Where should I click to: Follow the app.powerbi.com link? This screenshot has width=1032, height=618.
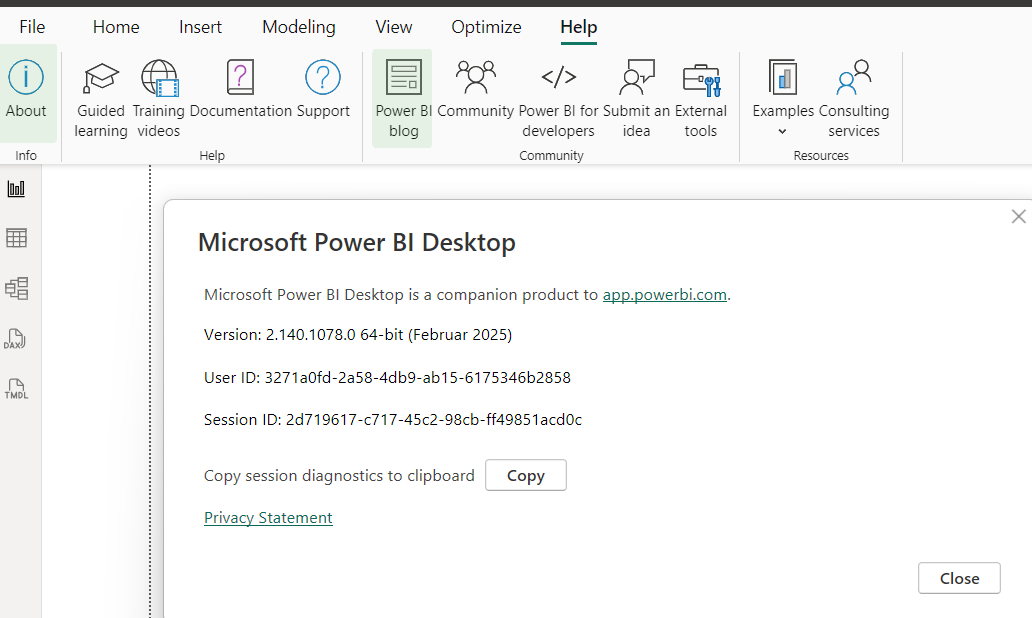click(665, 295)
